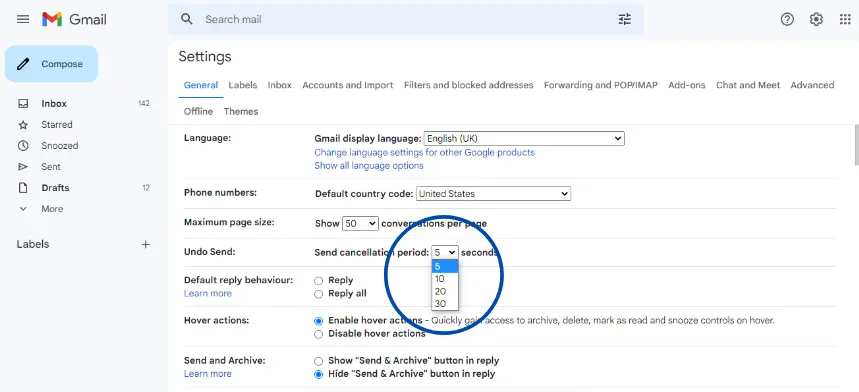The width and height of the screenshot is (859, 392).
Task: Open the Advanced tab
Action: click(x=812, y=85)
